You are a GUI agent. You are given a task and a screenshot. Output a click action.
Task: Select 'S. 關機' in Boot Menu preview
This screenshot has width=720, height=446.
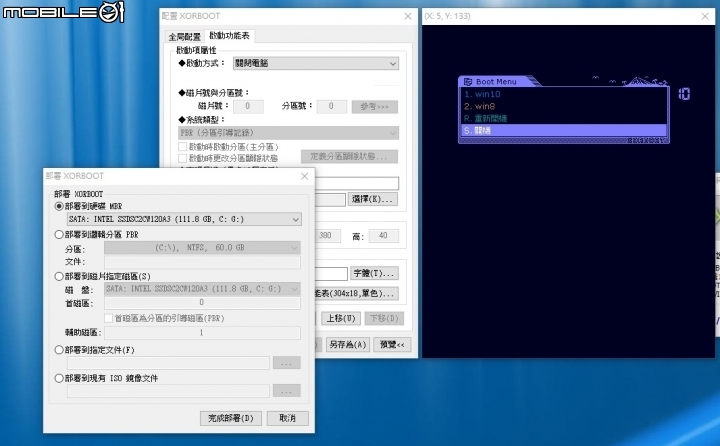tap(563, 130)
